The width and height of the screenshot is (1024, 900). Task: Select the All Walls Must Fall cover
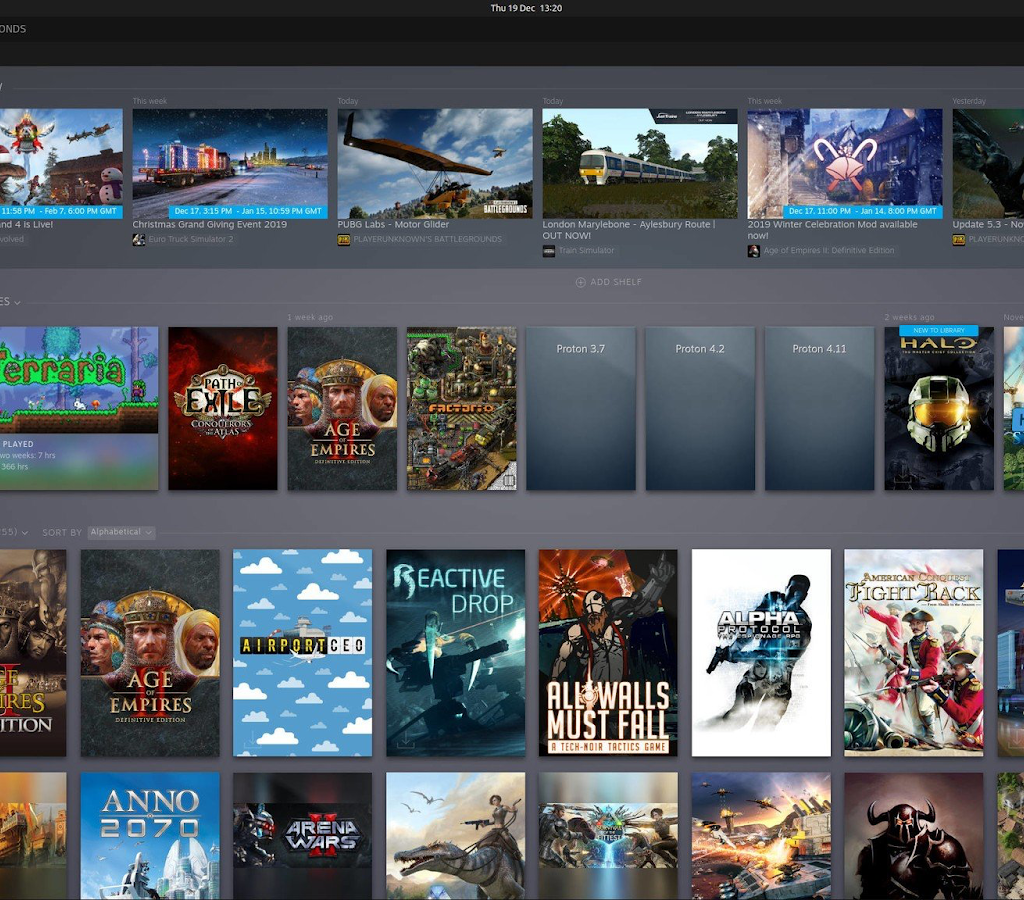[608, 653]
